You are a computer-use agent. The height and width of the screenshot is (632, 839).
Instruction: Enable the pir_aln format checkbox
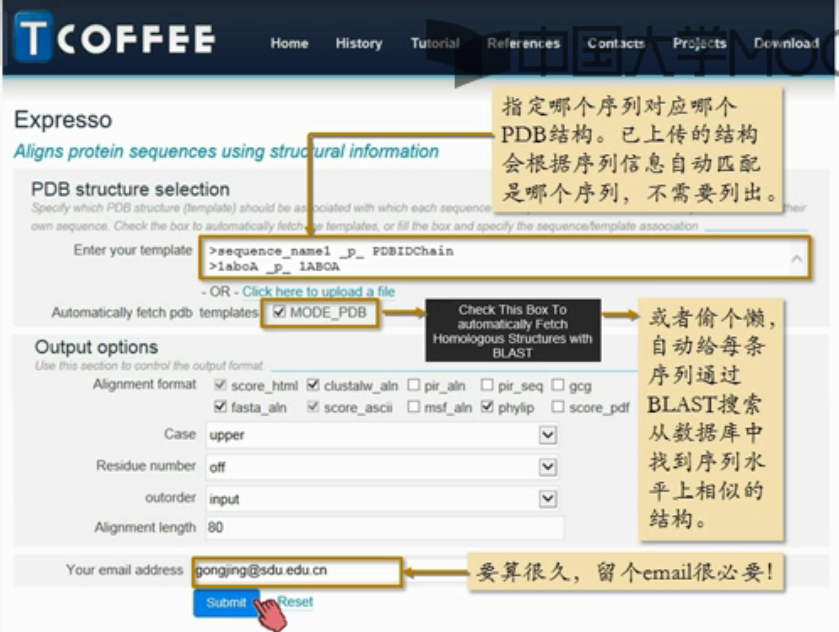pos(413,385)
